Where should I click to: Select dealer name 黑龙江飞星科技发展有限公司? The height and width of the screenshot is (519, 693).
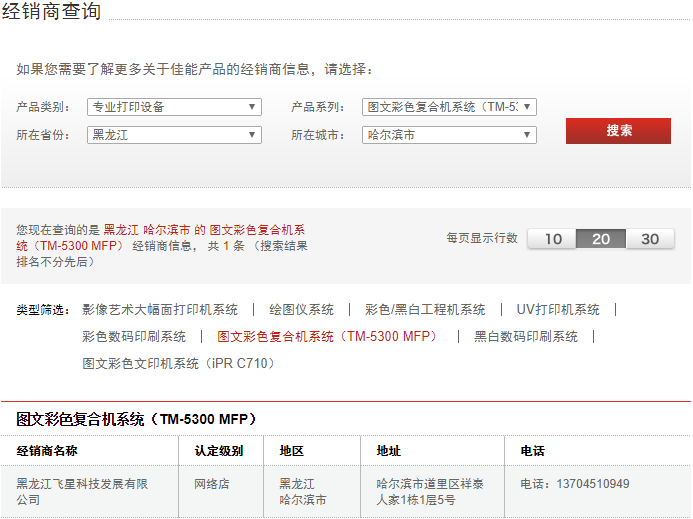pos(82,492)
